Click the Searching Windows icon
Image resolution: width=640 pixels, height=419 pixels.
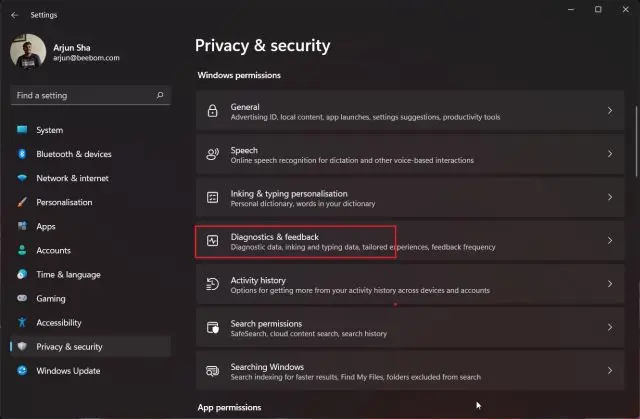click(212, 371)
